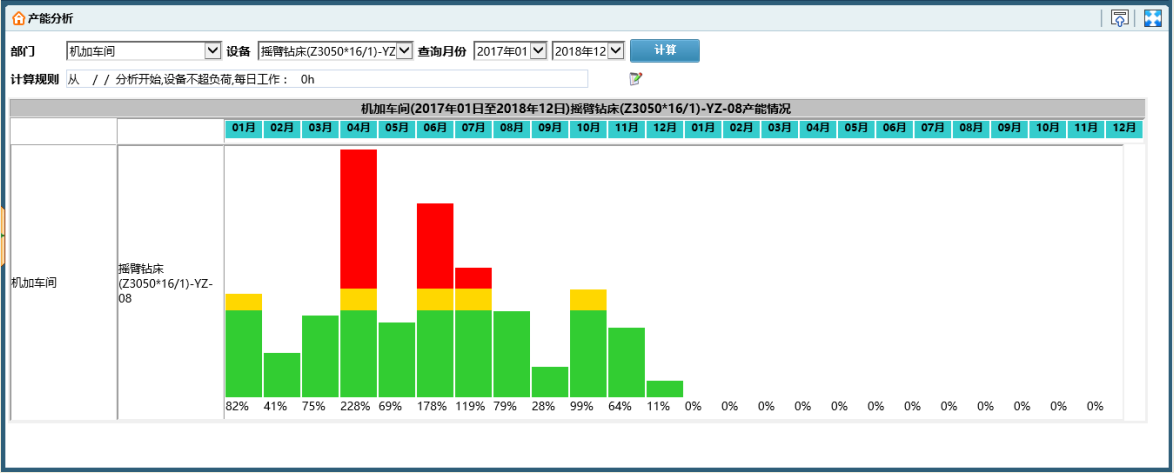1174x473 pixels.
Task: Click the home icon beside 产能分析
Action: [18, 19]
